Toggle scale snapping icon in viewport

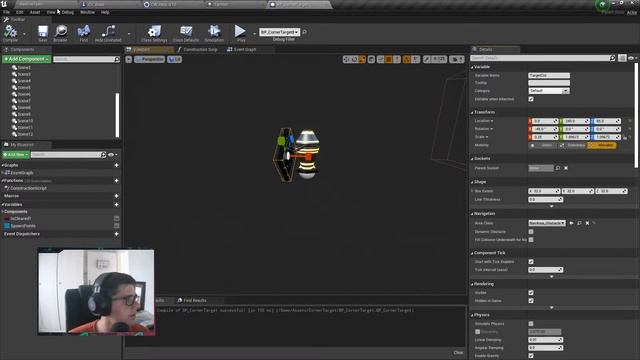tap(427, 60)
